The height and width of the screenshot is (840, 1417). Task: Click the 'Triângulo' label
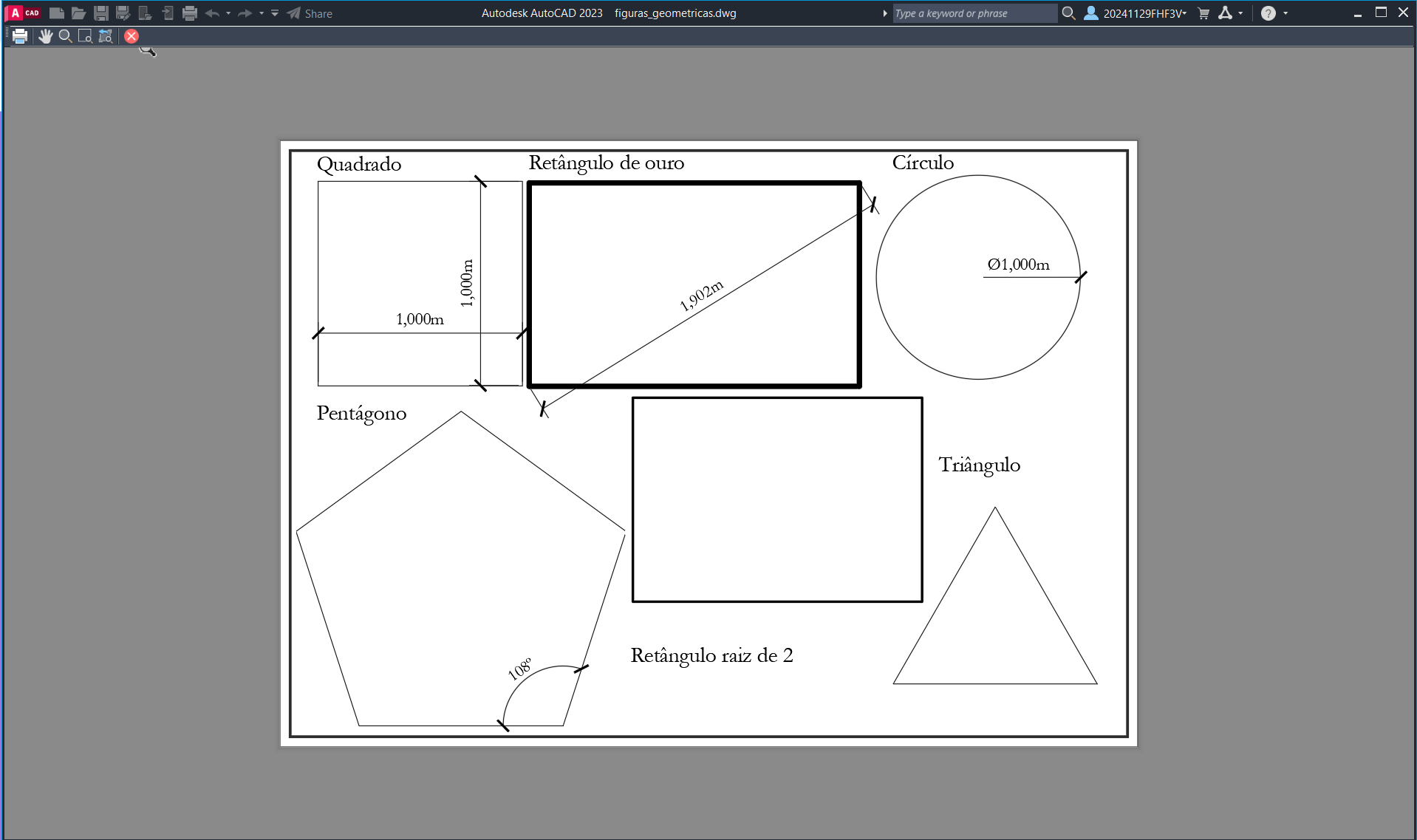980,465
